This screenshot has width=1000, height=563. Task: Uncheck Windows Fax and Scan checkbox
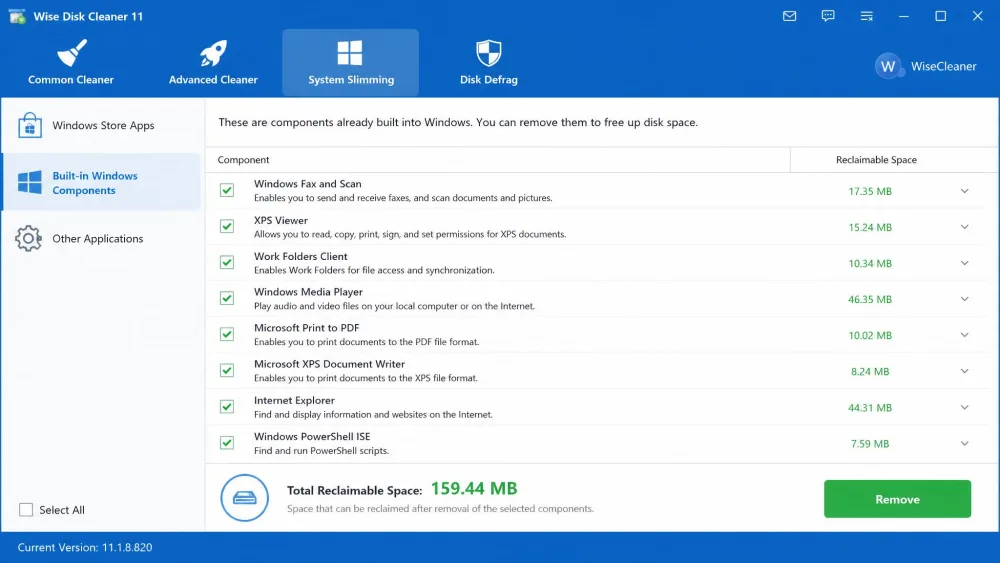[x=226, y=190]
